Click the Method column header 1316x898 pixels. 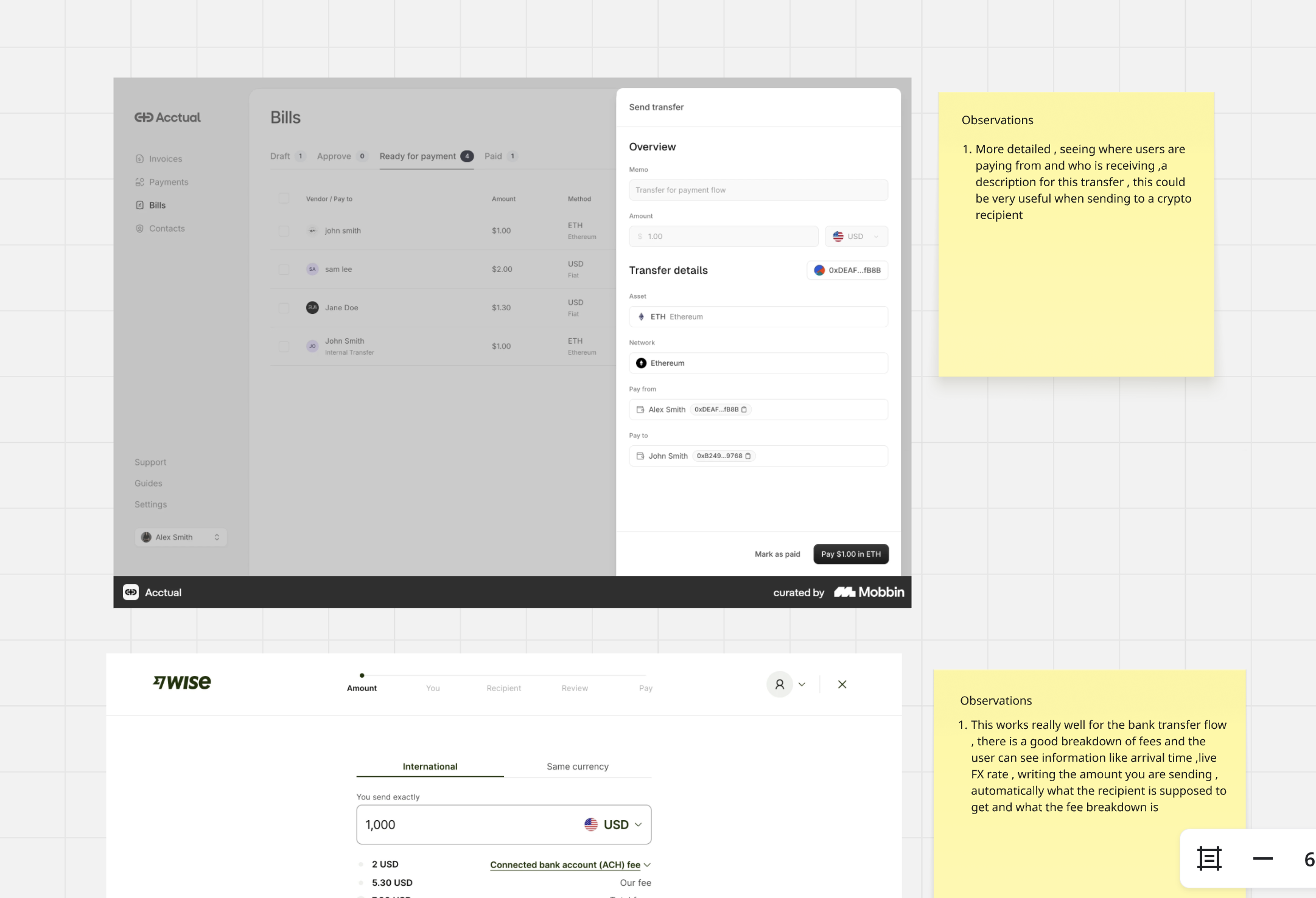coord(579,199)
